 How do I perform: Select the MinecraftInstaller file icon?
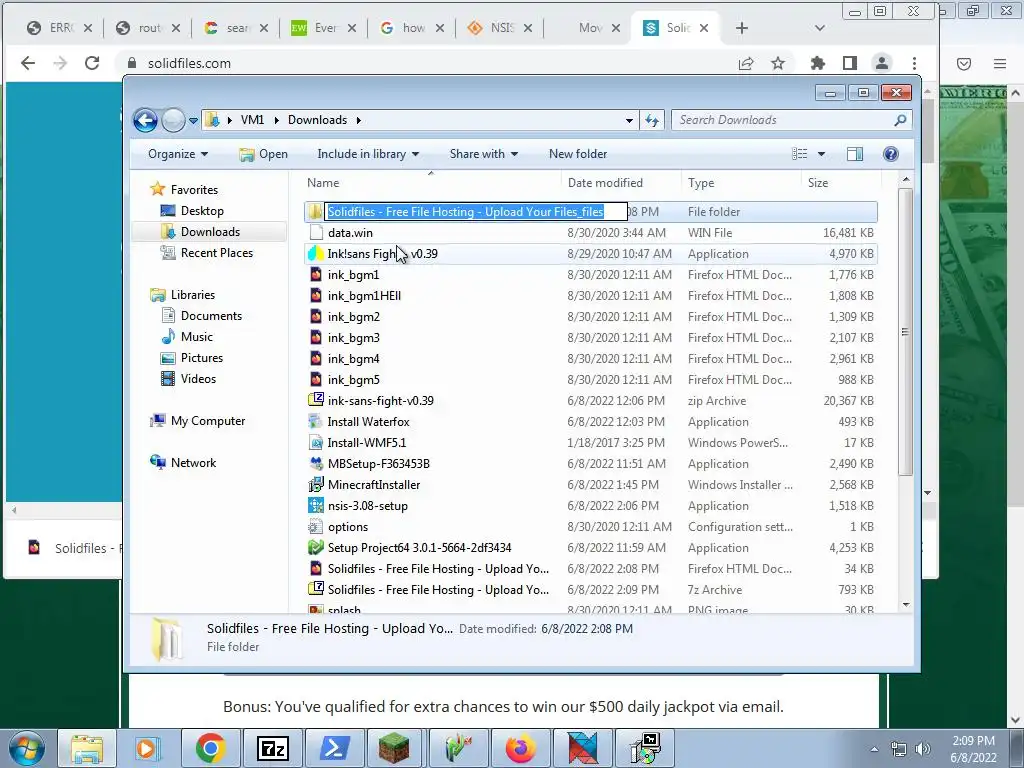(x=316, y=485)
